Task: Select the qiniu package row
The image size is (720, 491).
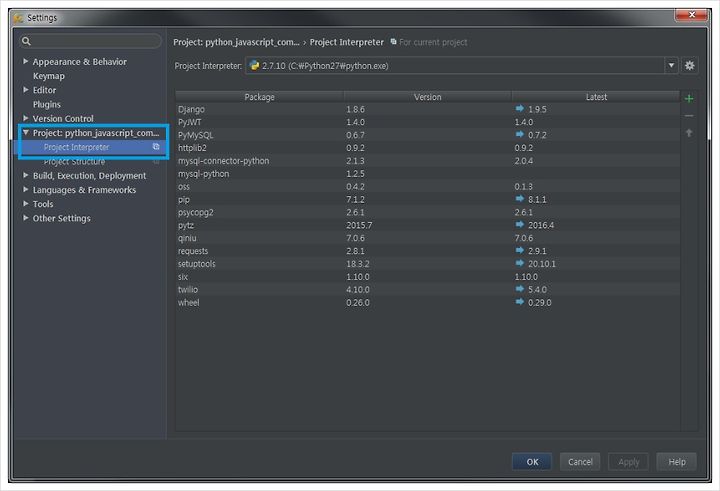Action: [428, 238]
